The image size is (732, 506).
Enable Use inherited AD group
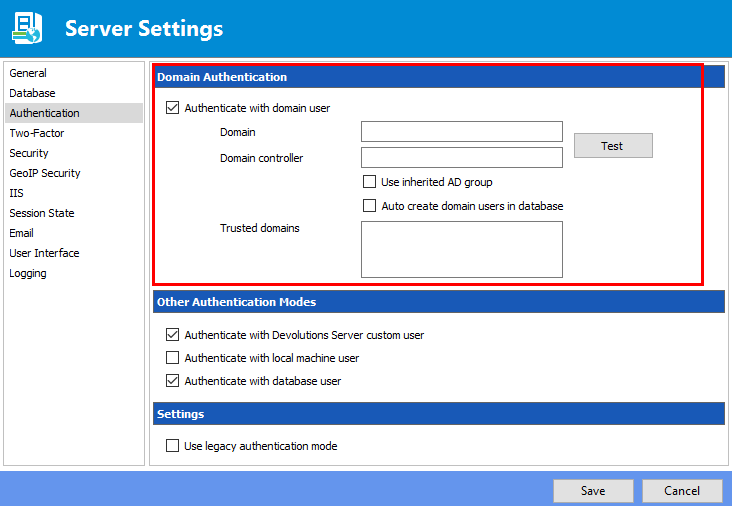click(x=369, y=182)
